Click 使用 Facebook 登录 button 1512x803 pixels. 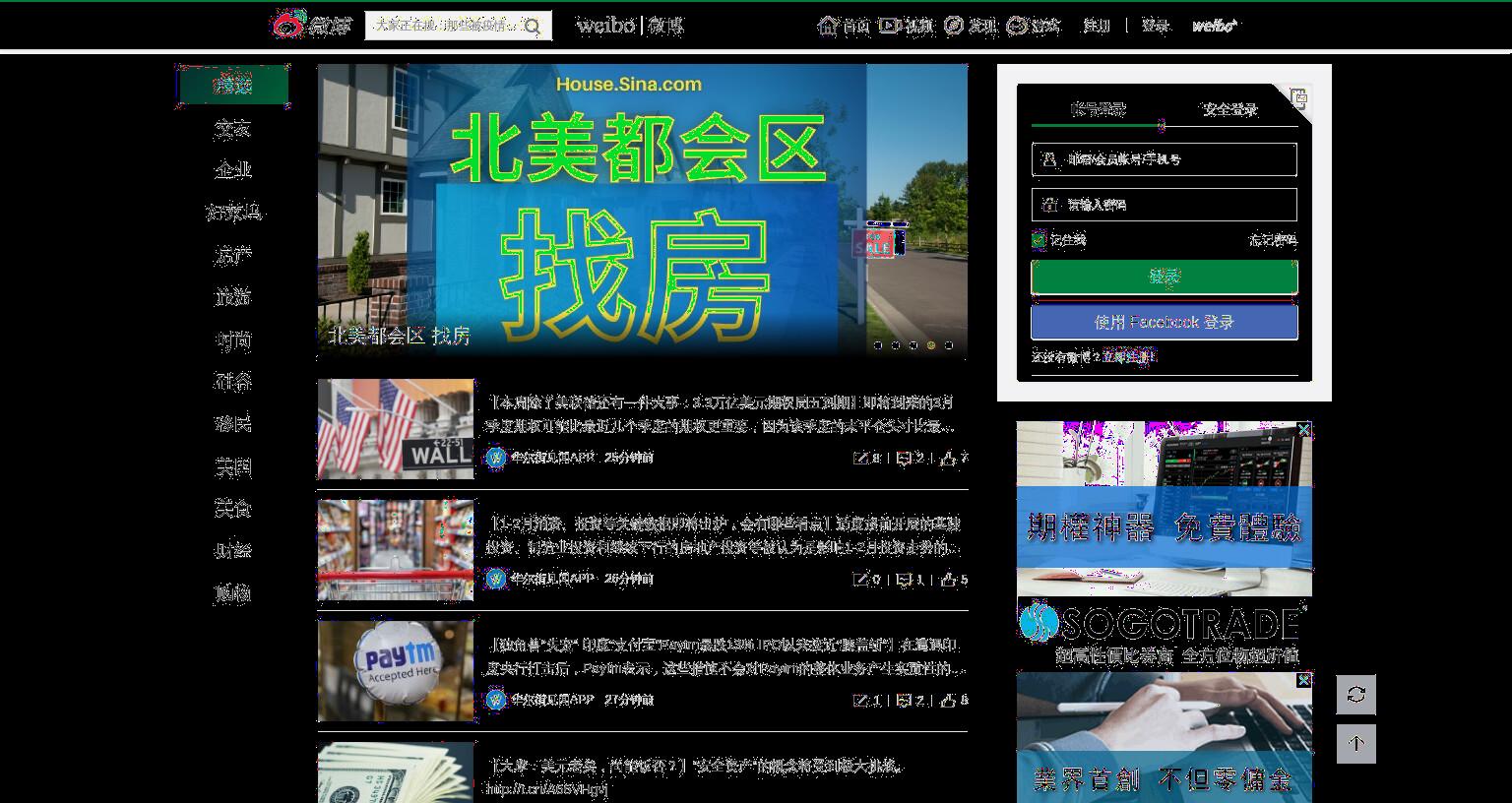click(x=1165, y=322)
